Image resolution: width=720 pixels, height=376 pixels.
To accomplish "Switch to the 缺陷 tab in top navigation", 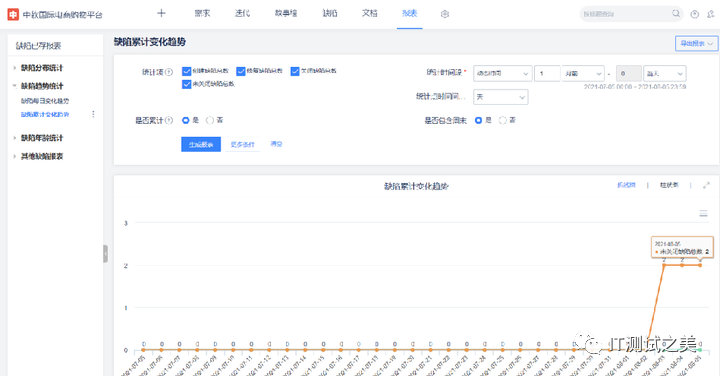I will (x=330, y=13).
